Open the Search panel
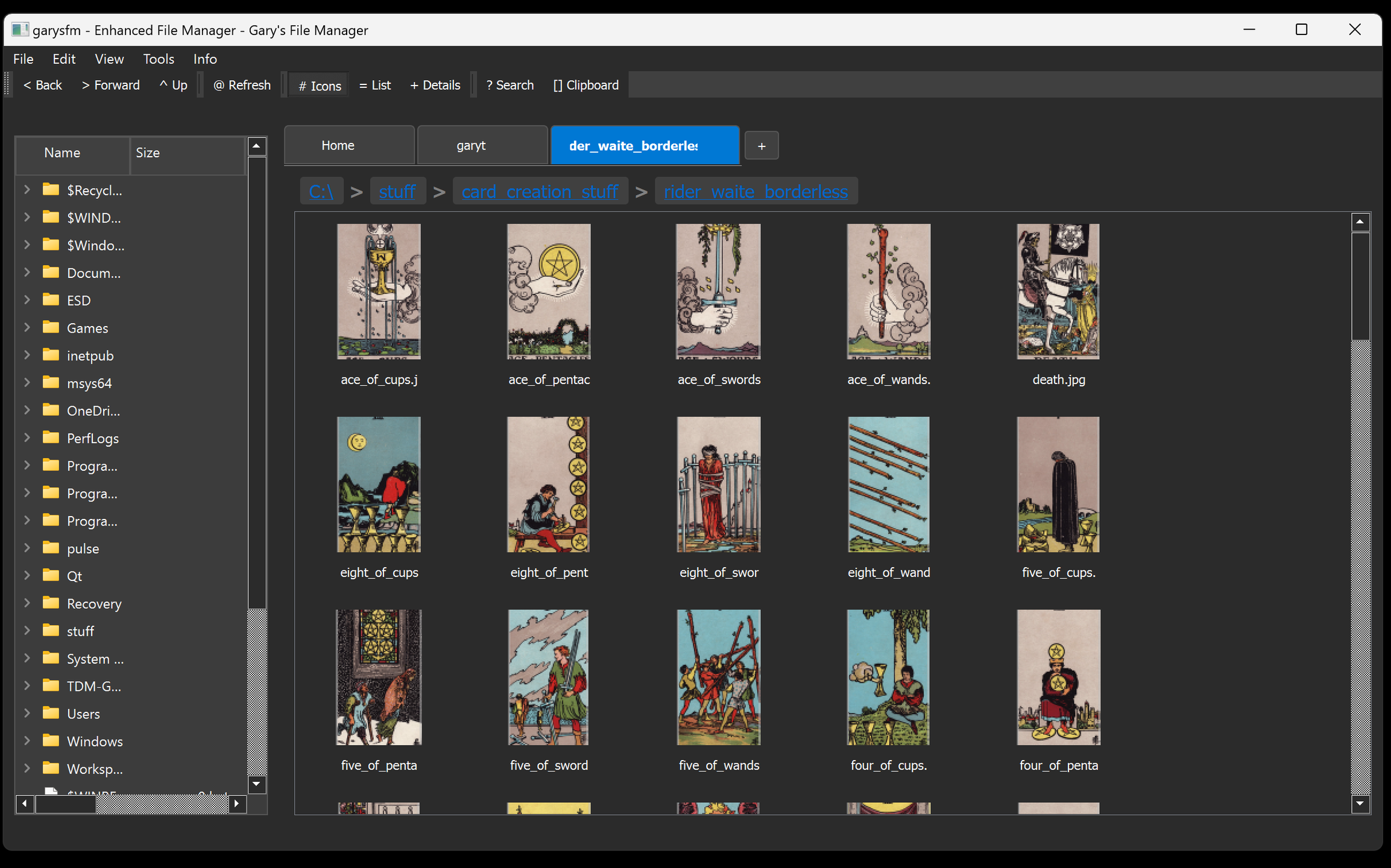 coord(510,85)
